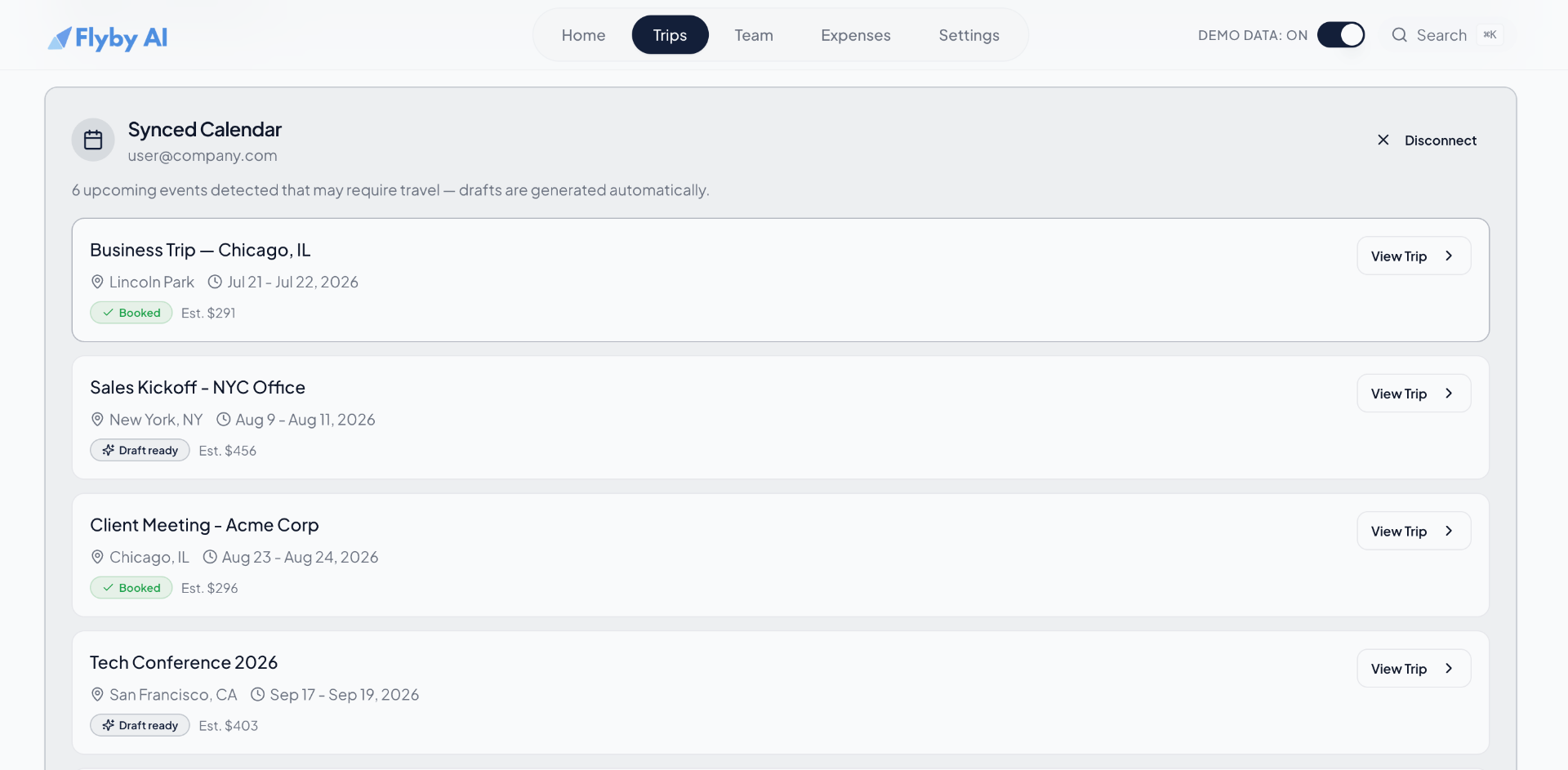Focus the Search field

click(x=1445, y=35)
